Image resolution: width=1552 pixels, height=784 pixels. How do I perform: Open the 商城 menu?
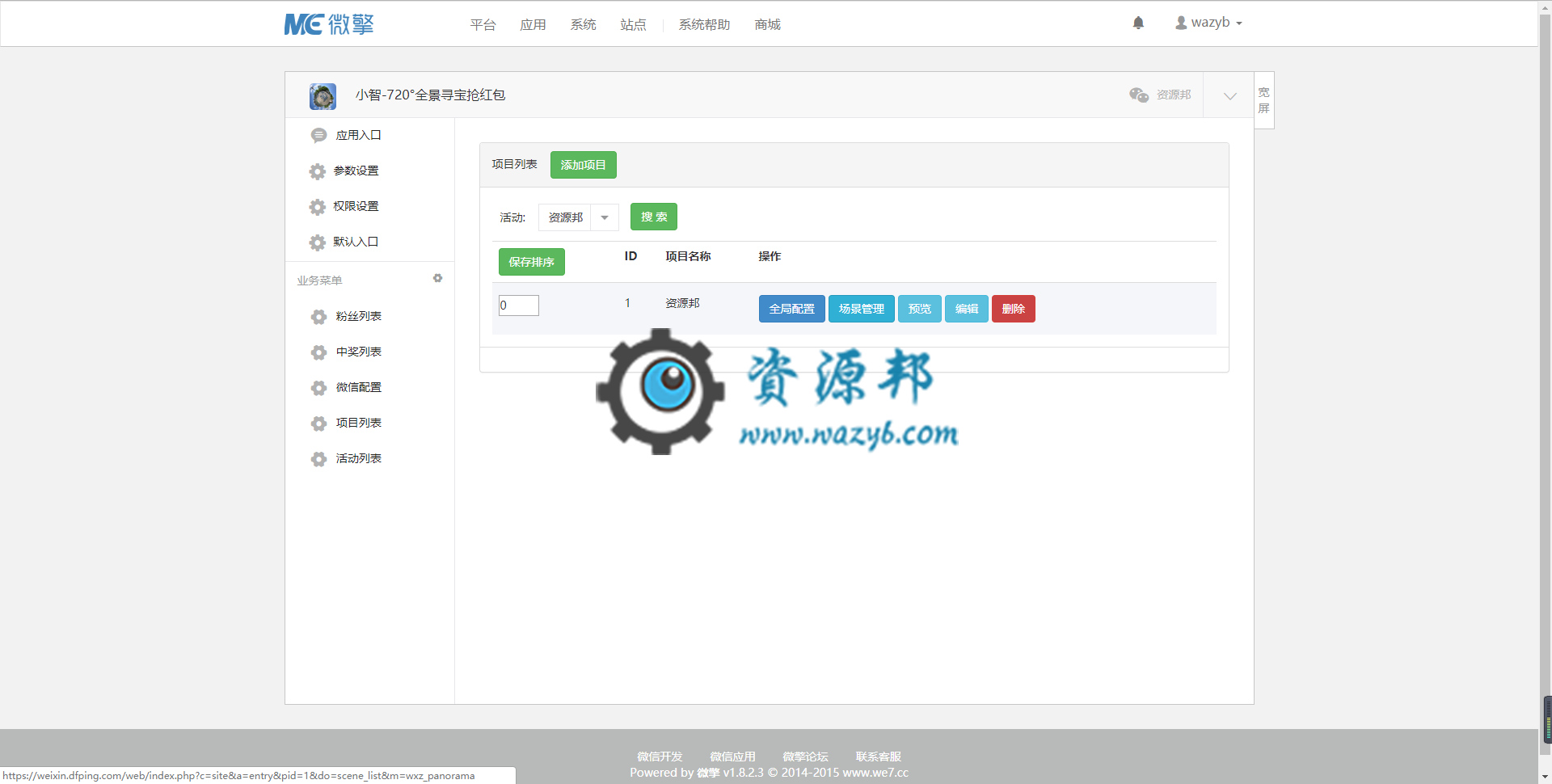pyautogui.click(x=767, y=25)
